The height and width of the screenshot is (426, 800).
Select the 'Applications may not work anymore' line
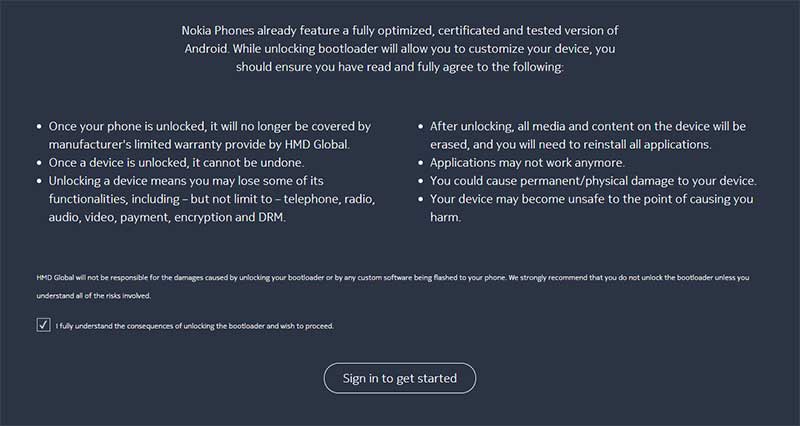click(x=527, y=163)
